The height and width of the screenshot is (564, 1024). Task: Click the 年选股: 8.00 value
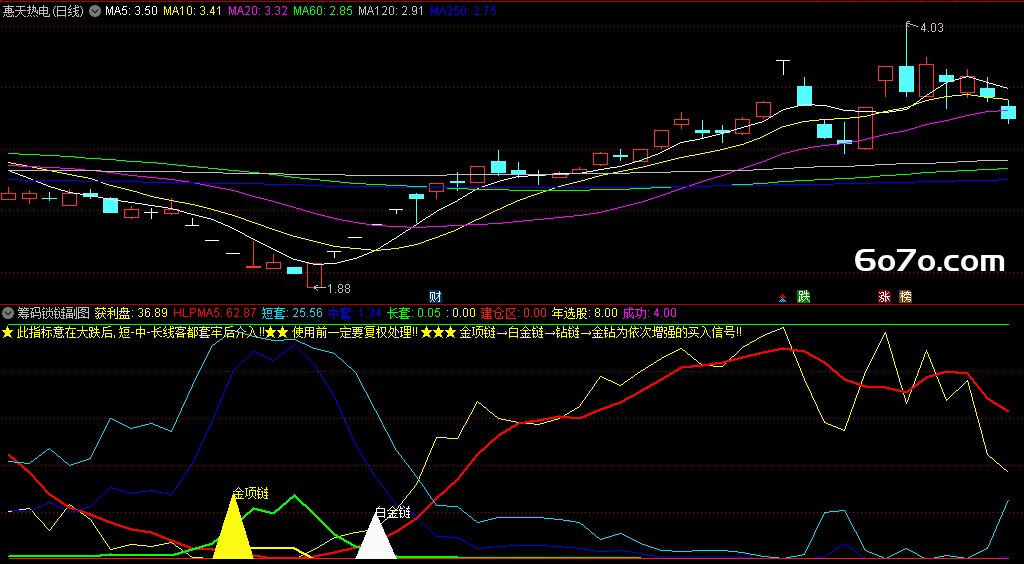pyautogui.click(x=584, y=313)
